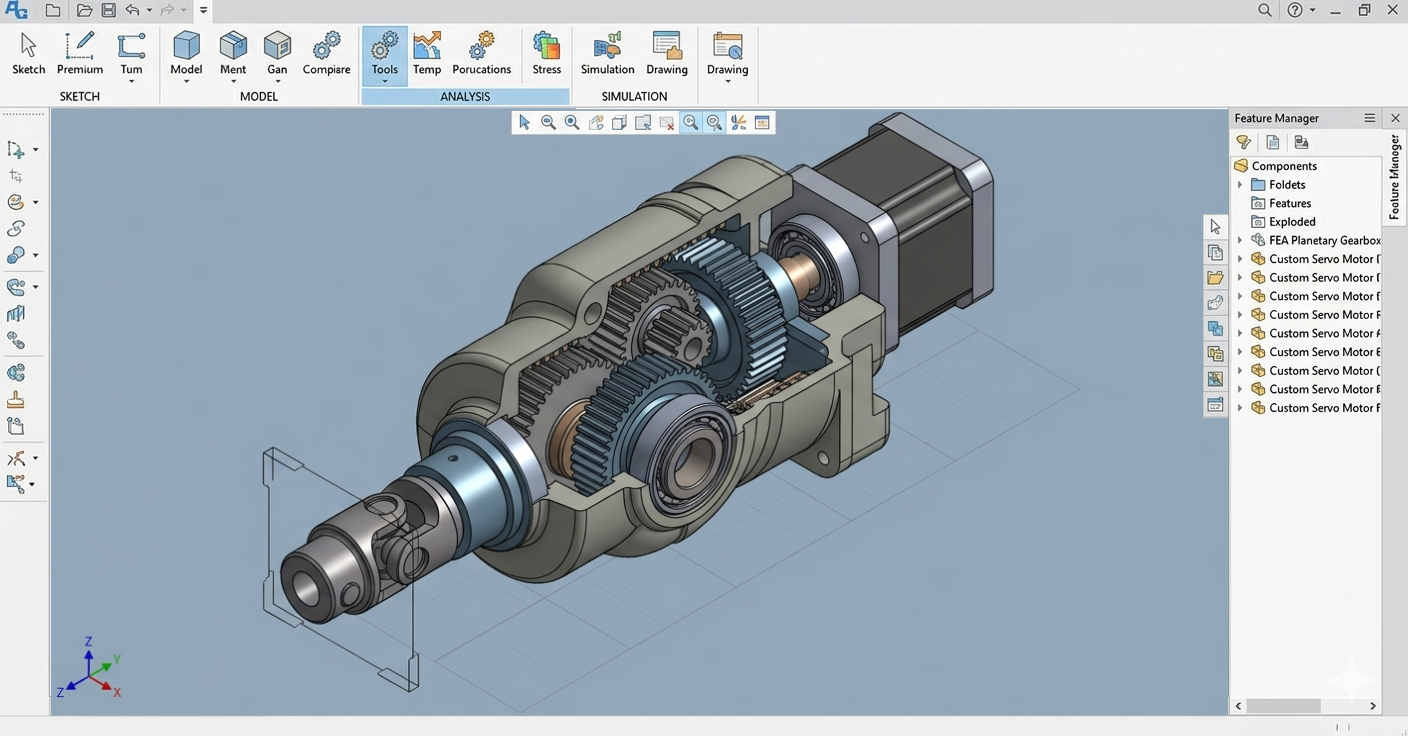The image size is (1408, 736).
Task: Launch the Simulation tool in ribbon
Action: (x=607, y=53)
